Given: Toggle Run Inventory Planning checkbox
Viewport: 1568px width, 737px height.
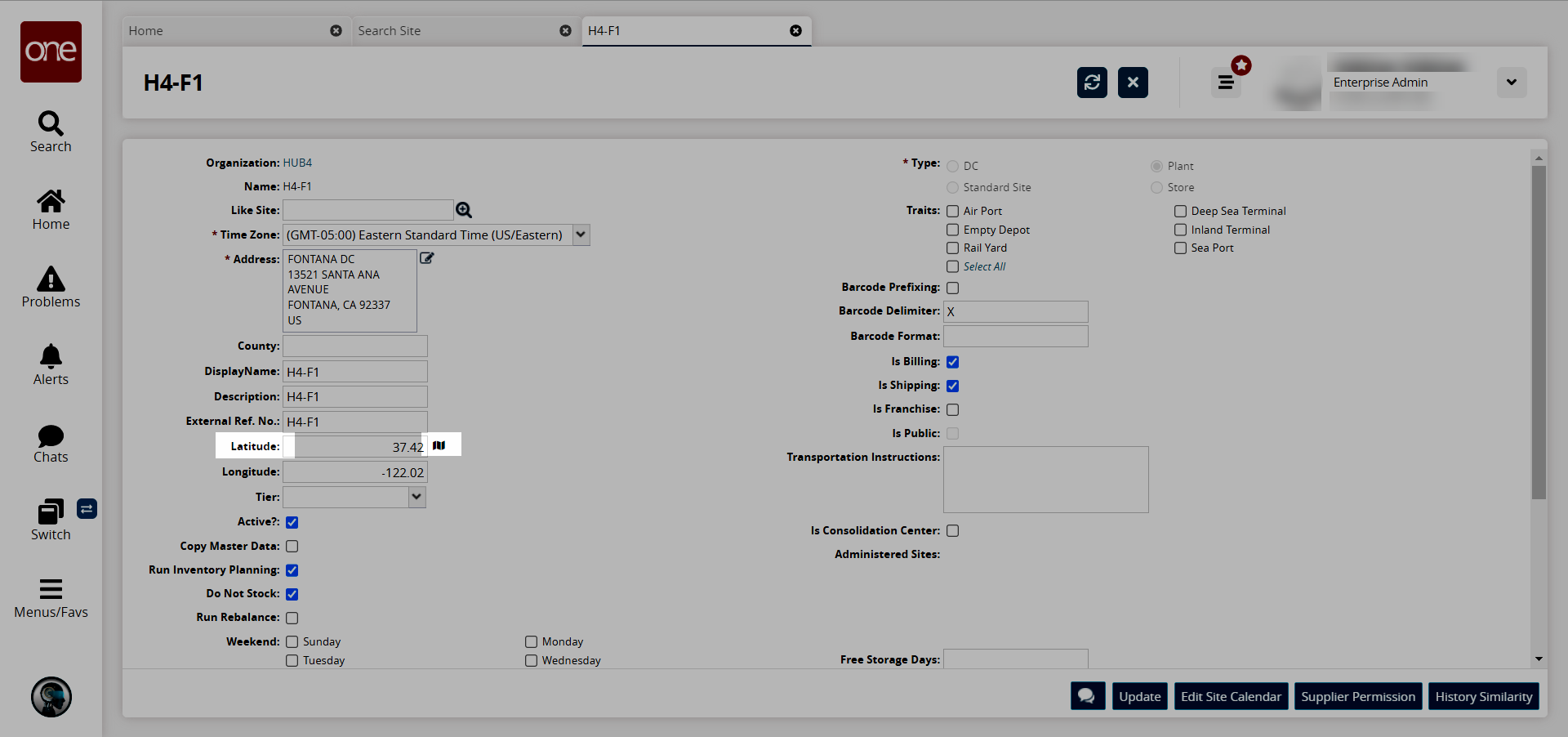Looking at the screenshot, I should coord(292,570).
